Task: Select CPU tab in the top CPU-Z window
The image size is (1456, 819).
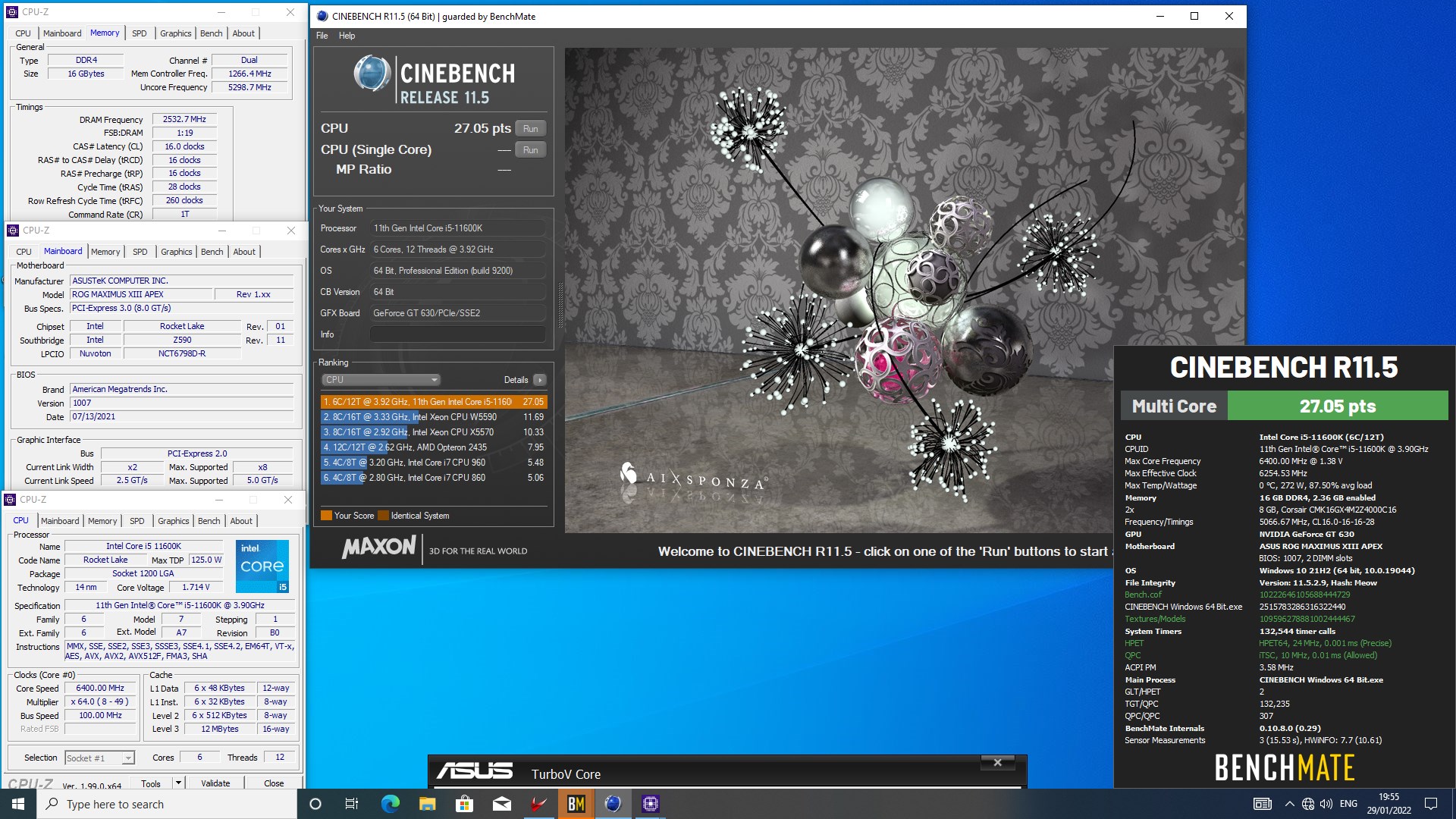Action: [24, 33]
